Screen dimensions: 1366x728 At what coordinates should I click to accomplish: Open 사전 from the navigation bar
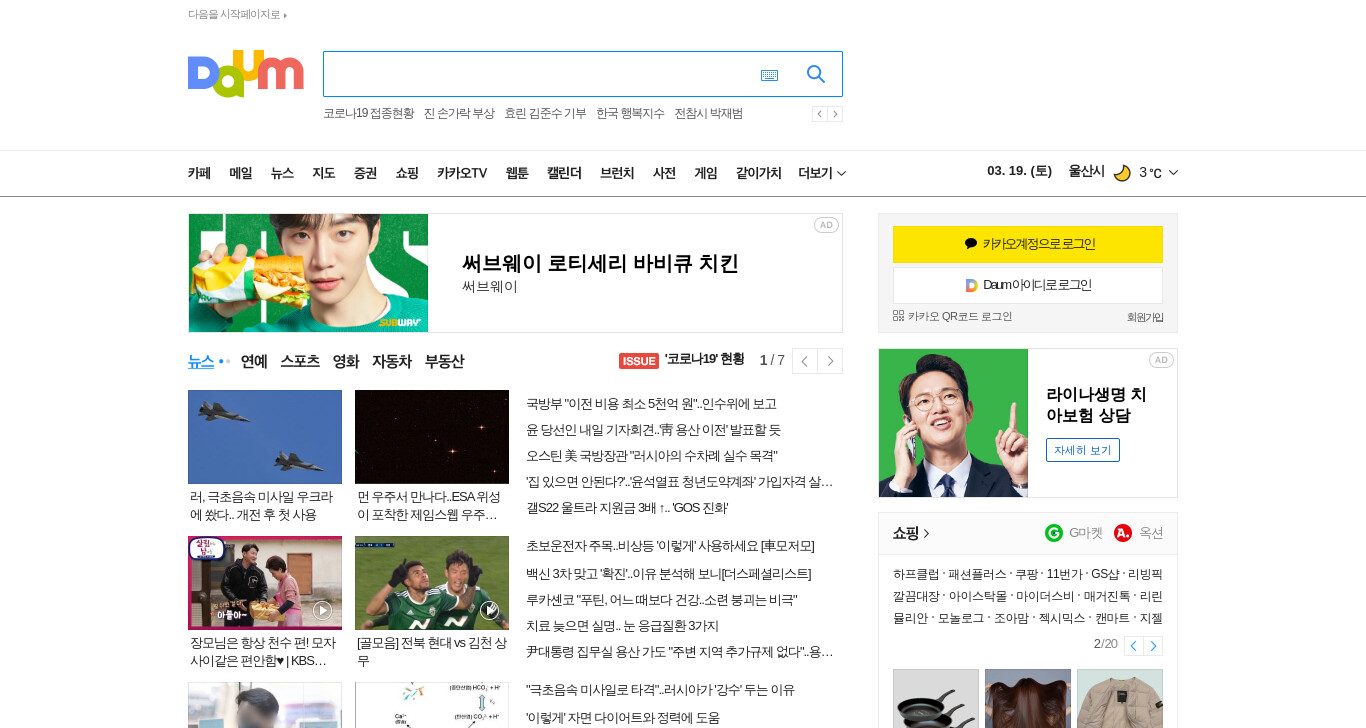click(x=664, y=173)
